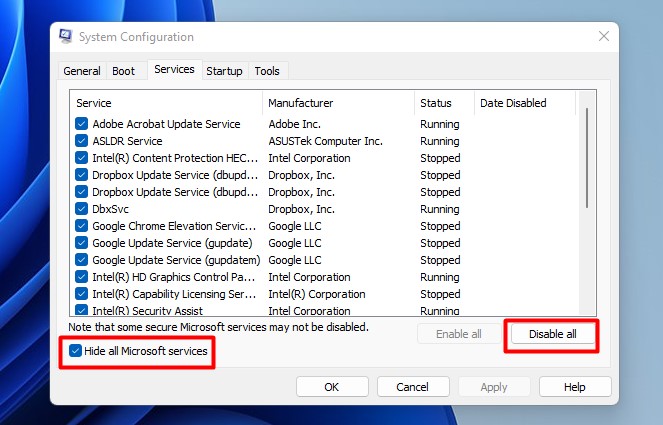
Task: Uncheck Google Chrome Elevation Service checkbox
Action: [81, 226]
